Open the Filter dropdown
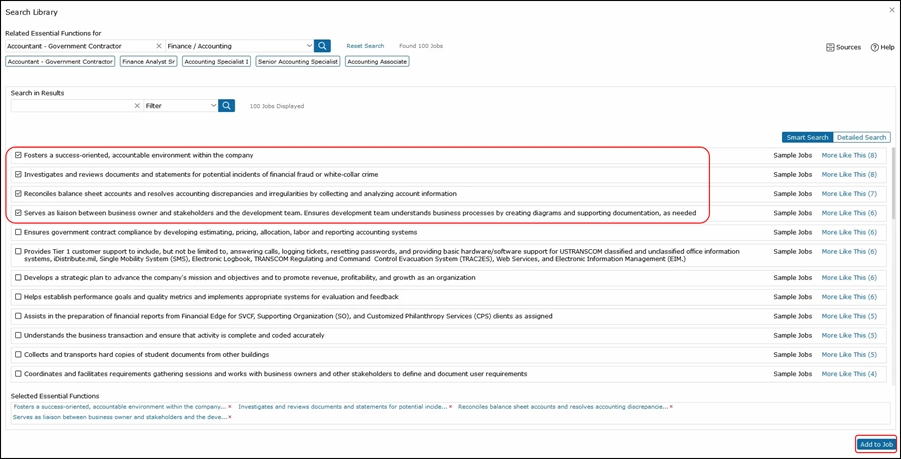Image resolution: width=901 pixels, height=459 pixels. point(214,106)
